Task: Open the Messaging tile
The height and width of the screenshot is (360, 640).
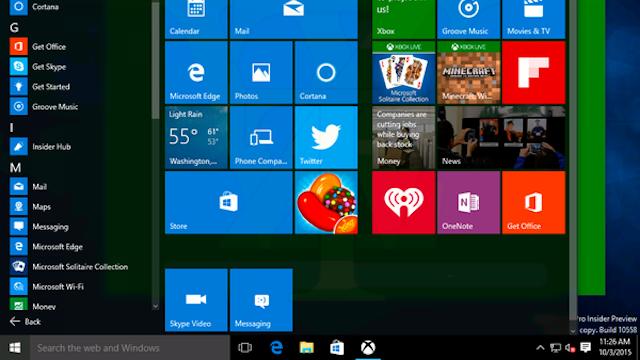Action: point(261,300)
